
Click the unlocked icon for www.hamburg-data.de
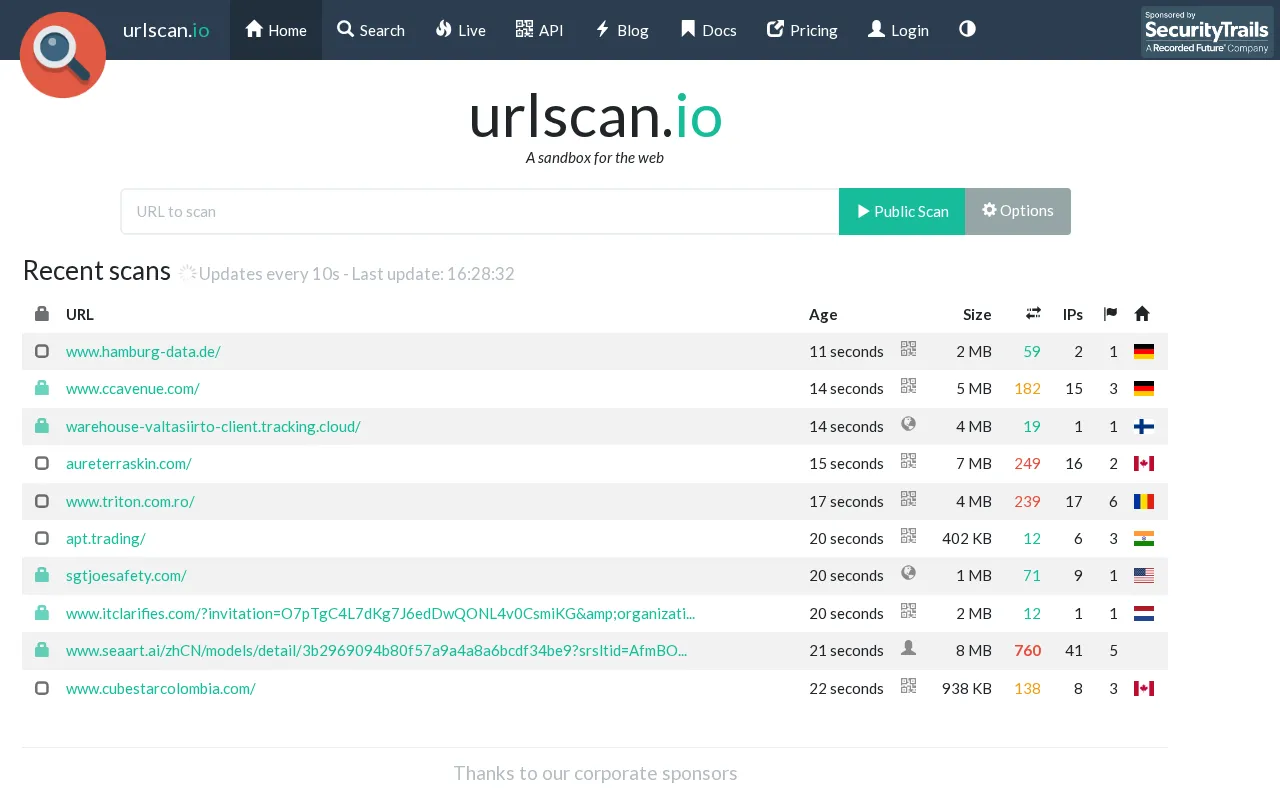tap(42, 351)
